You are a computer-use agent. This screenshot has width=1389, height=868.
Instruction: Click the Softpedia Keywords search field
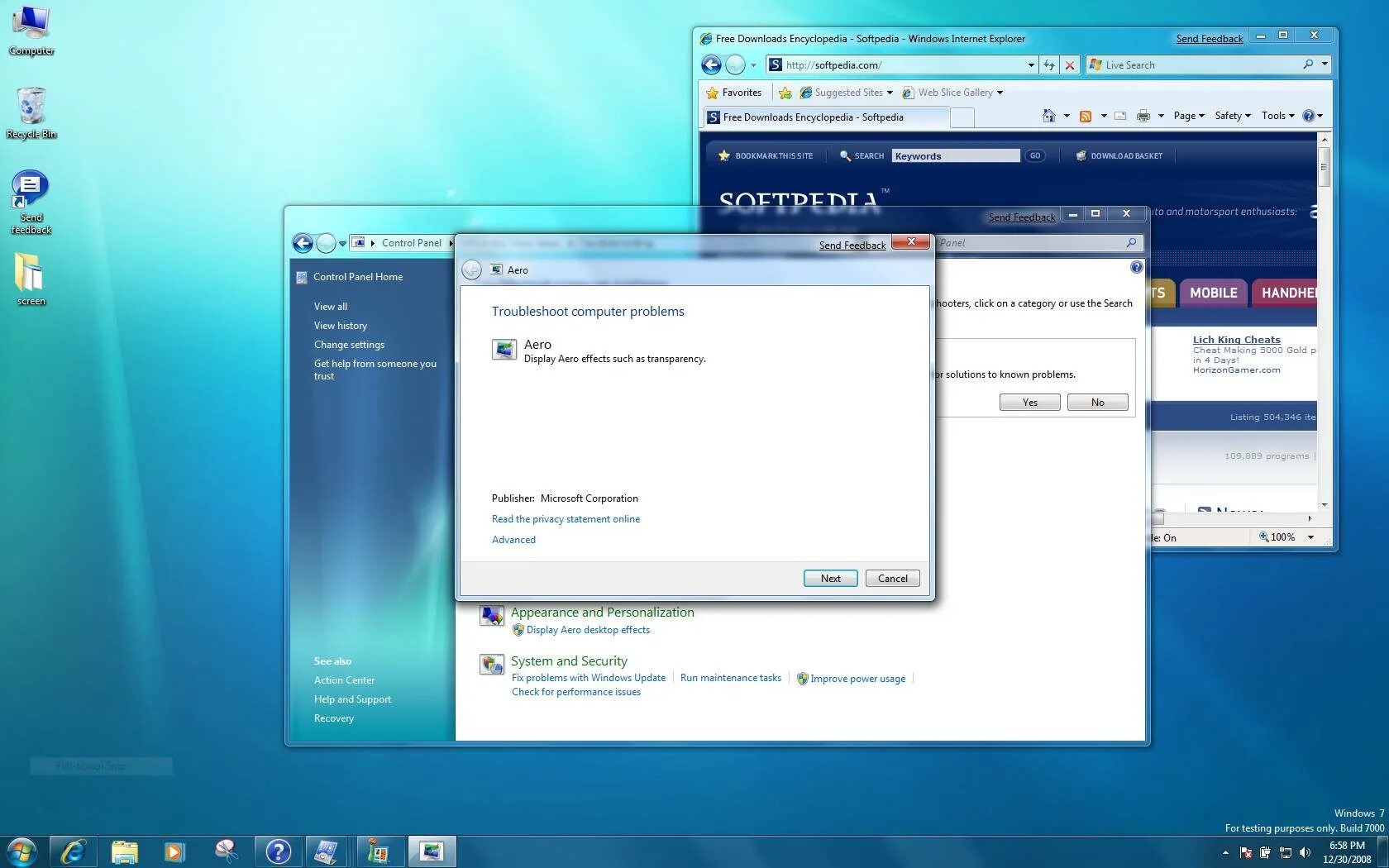(956, 155)
